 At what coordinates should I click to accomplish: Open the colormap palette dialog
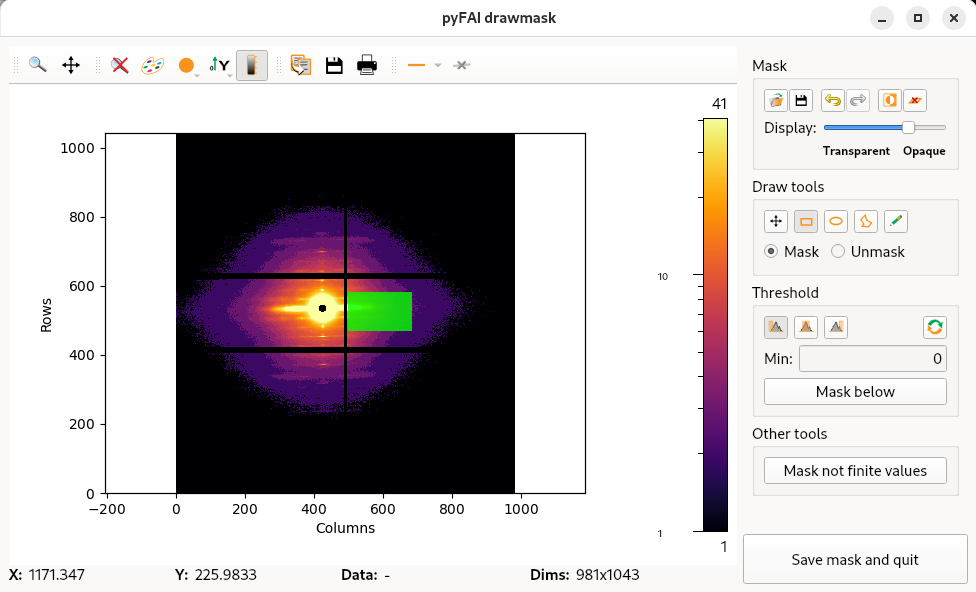(x=152, y=65)
